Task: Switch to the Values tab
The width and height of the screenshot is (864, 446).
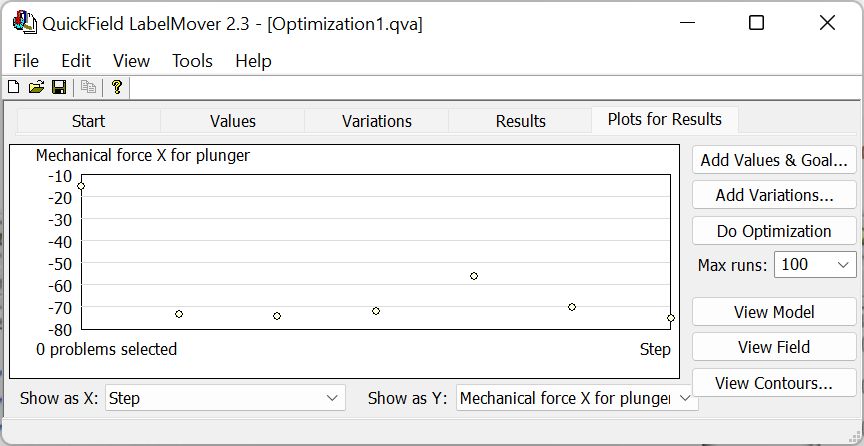Action: (x=233, y=121)
